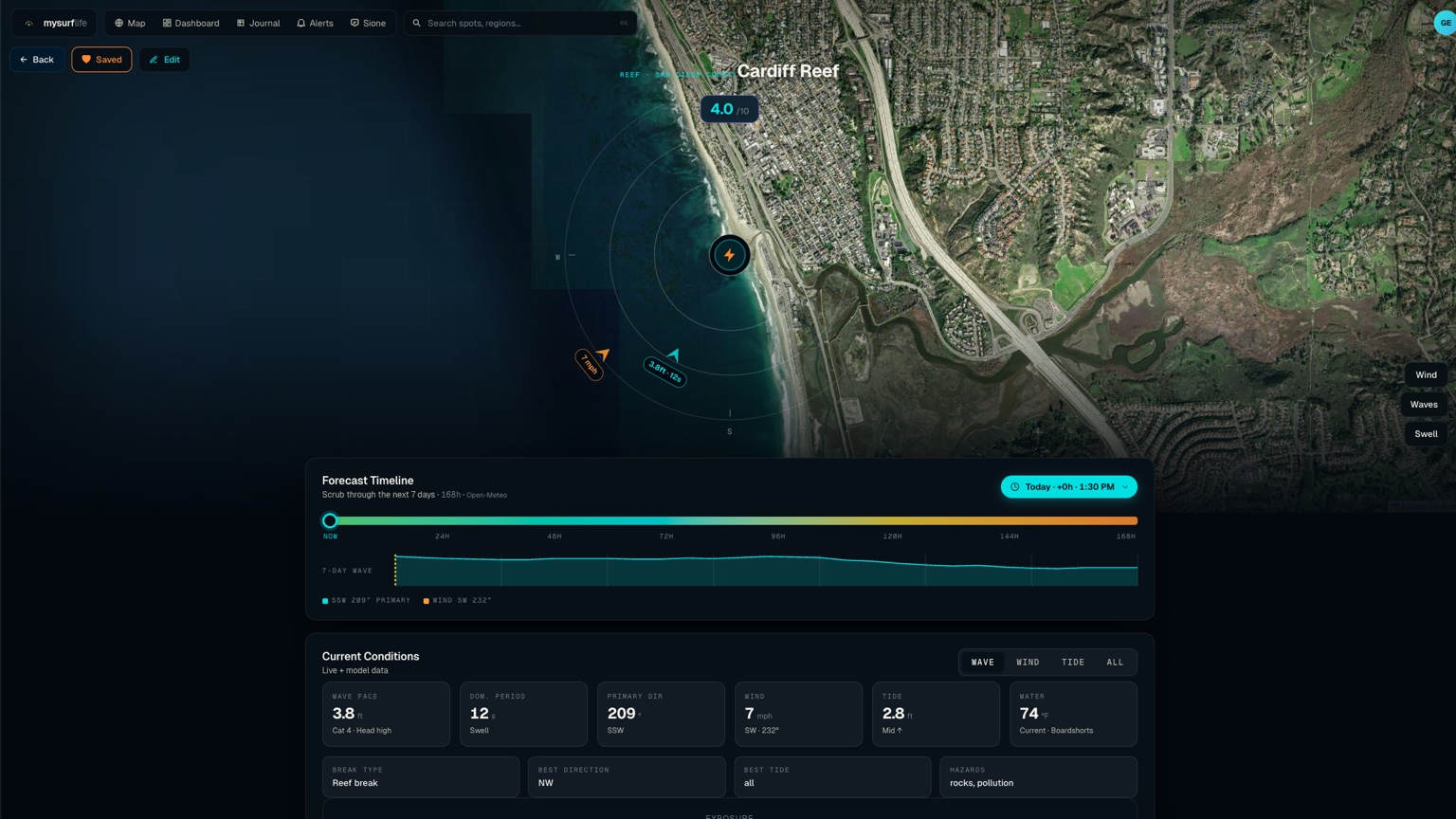
Task: Click the orange wind direction arrow
Action: click(x=602, y=355)
